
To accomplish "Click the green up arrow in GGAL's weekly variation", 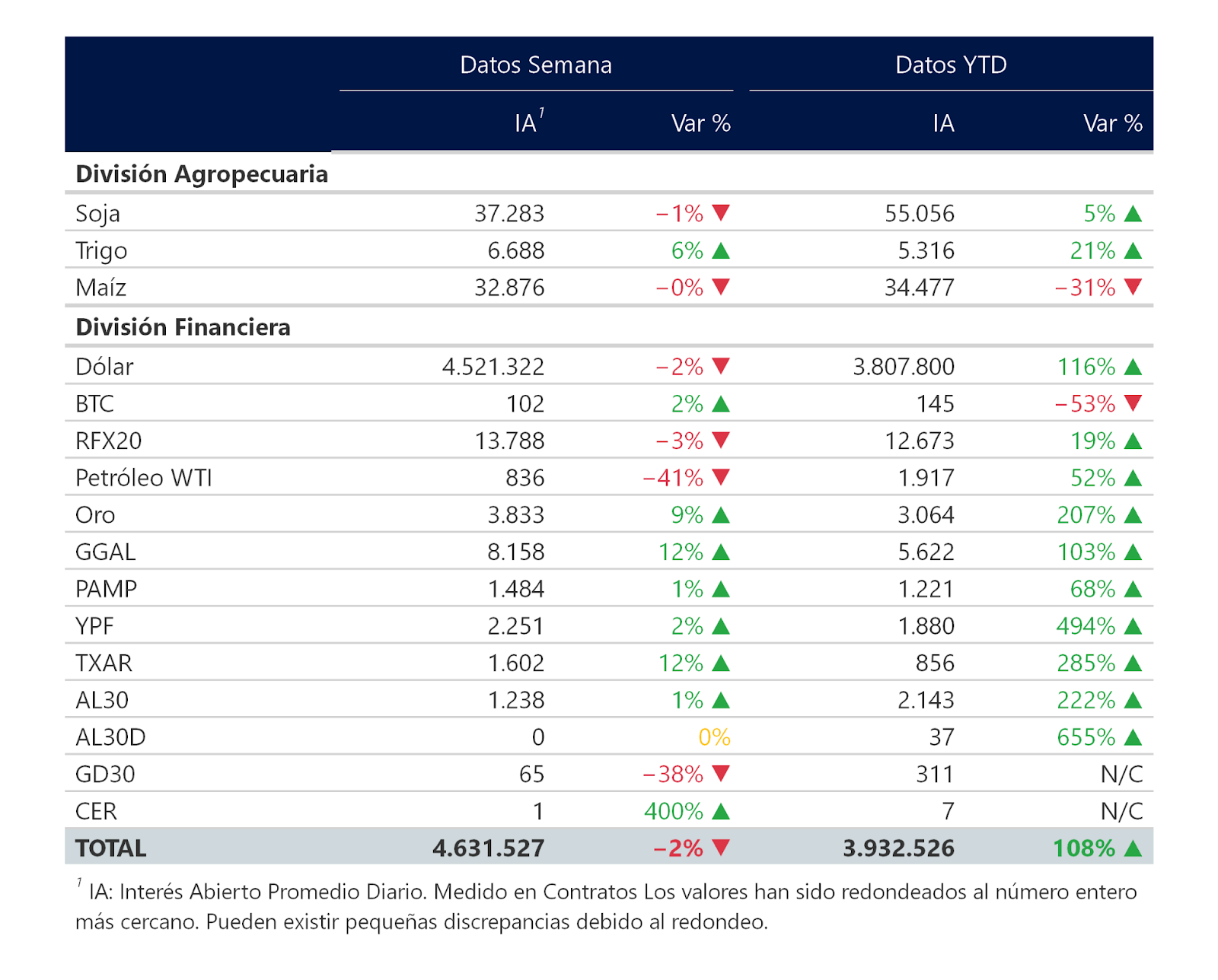I will click(x=721, y=552).
